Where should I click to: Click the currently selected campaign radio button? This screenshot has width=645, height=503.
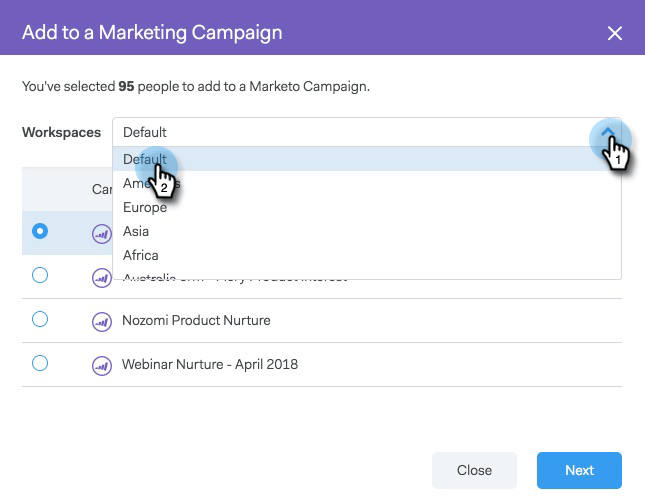[x=40, y=231]
